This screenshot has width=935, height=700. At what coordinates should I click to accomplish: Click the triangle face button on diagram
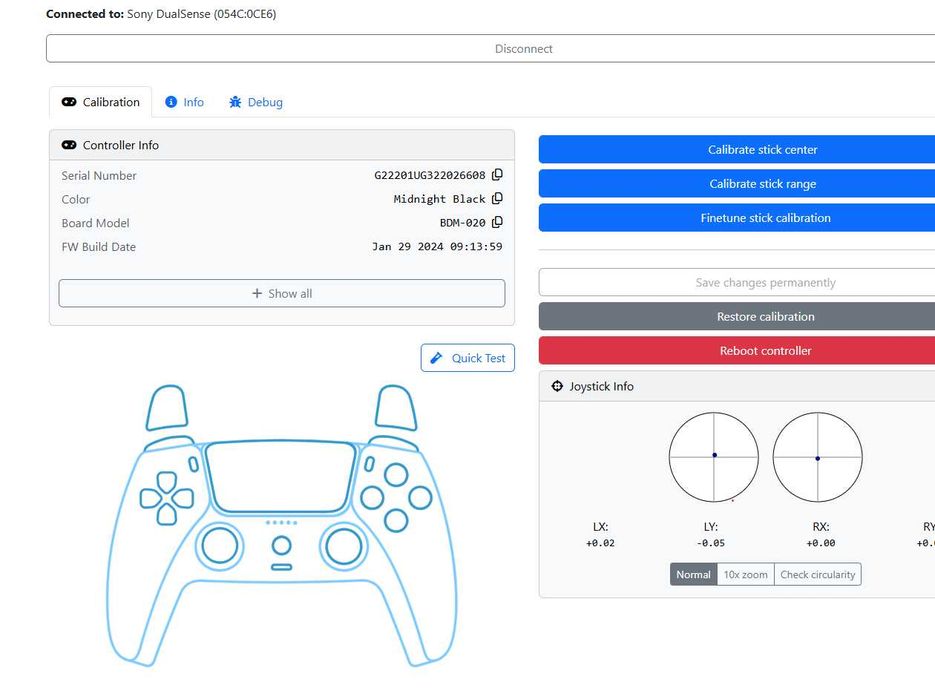(x=396, y=475)
